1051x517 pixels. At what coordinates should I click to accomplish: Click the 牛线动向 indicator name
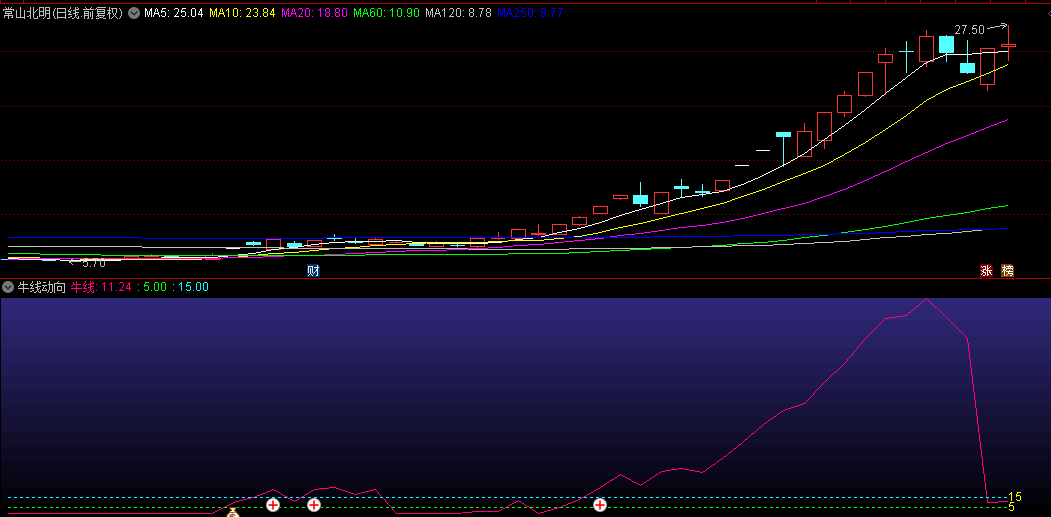42,287
